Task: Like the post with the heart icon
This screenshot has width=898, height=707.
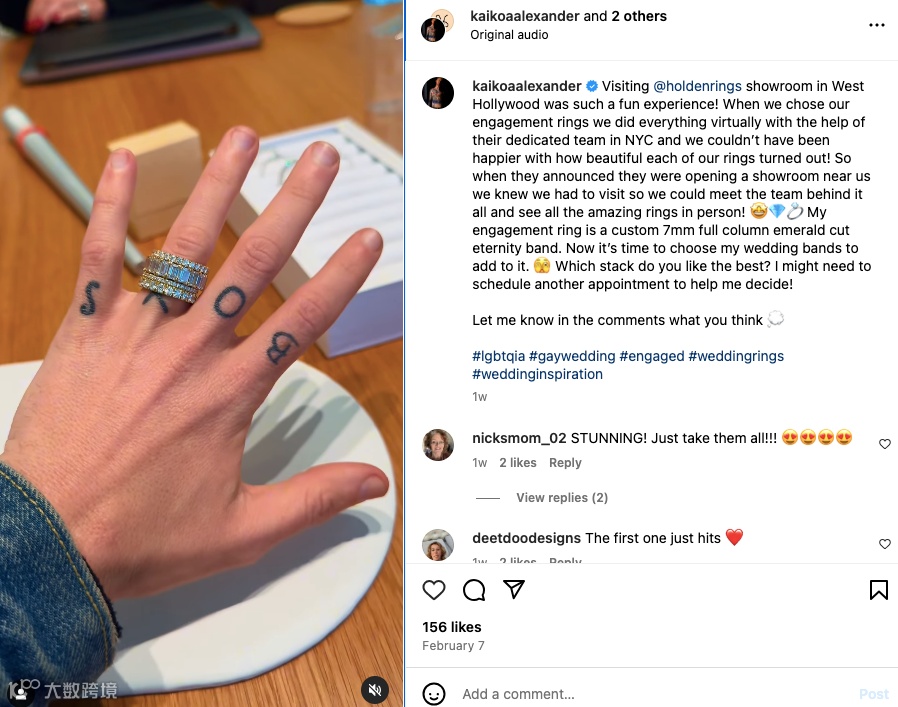Action: 434,590
